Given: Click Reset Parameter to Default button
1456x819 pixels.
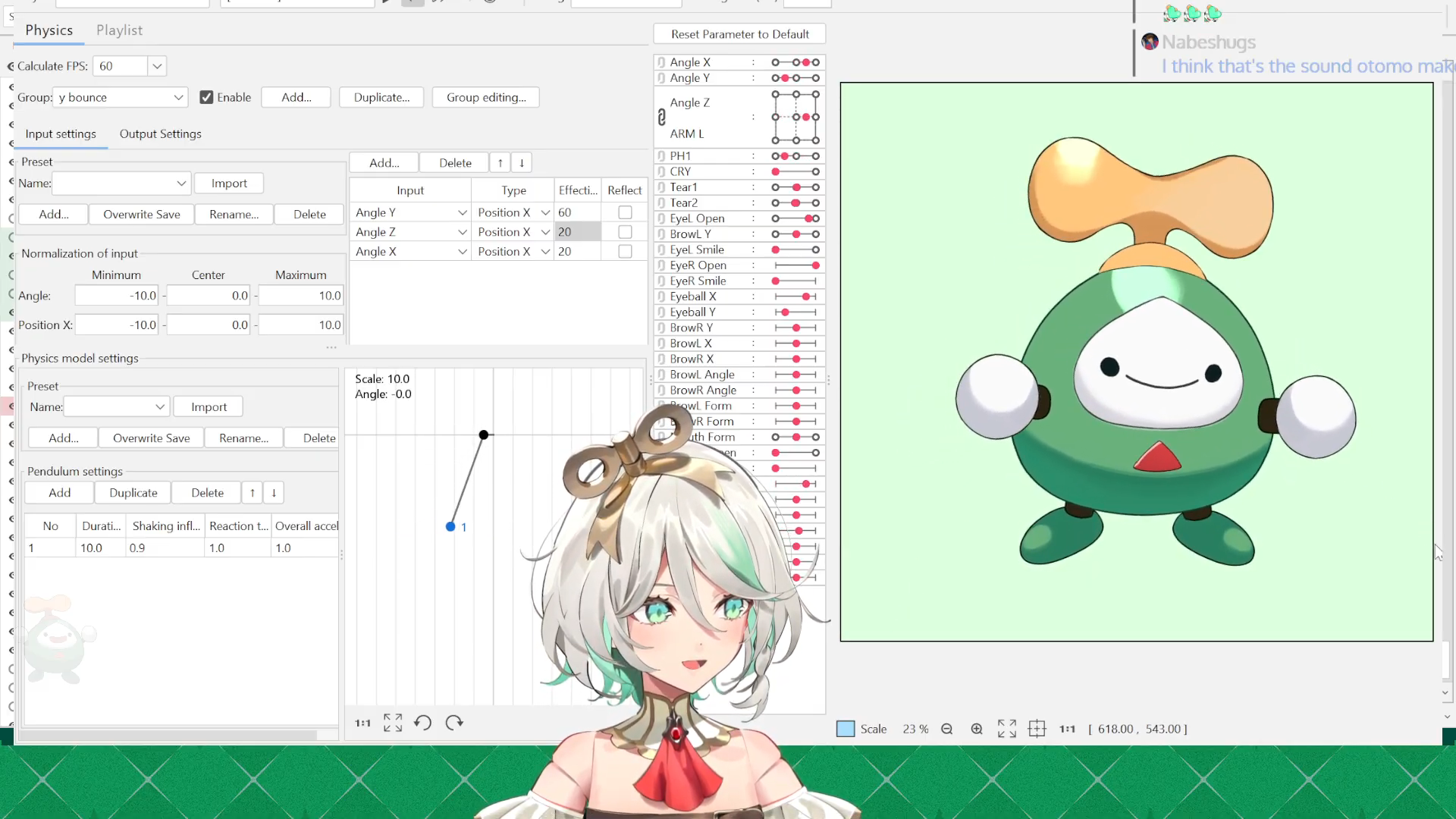Looking at the screenshot, I should tap(739, 34).
